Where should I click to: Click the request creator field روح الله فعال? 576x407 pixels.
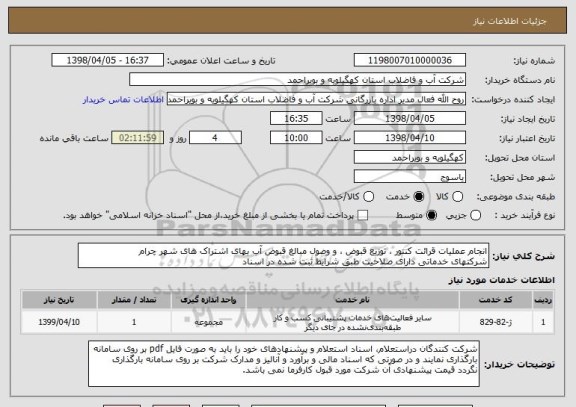[316, 100]
